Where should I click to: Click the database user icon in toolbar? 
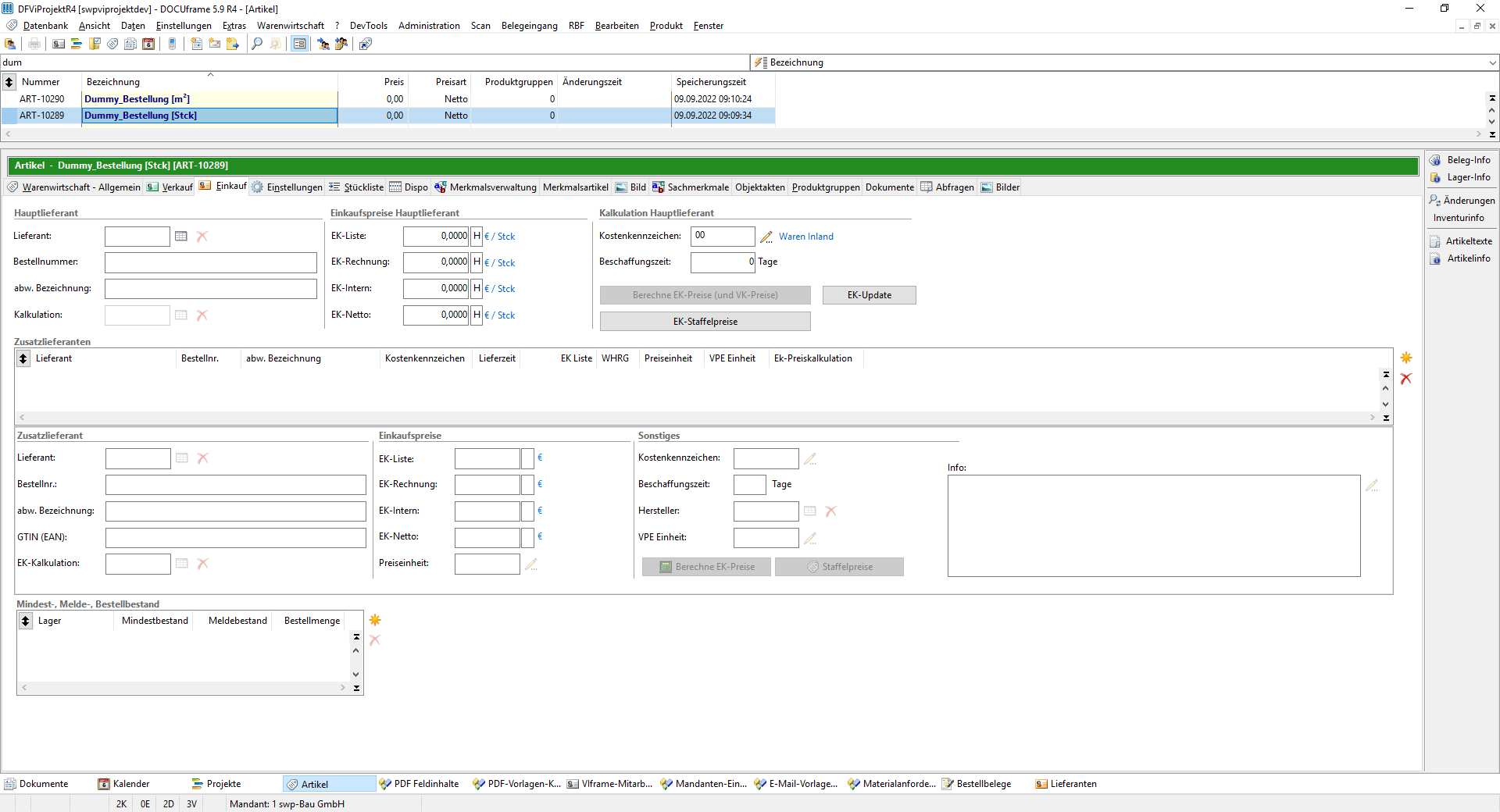pos(10,44)
